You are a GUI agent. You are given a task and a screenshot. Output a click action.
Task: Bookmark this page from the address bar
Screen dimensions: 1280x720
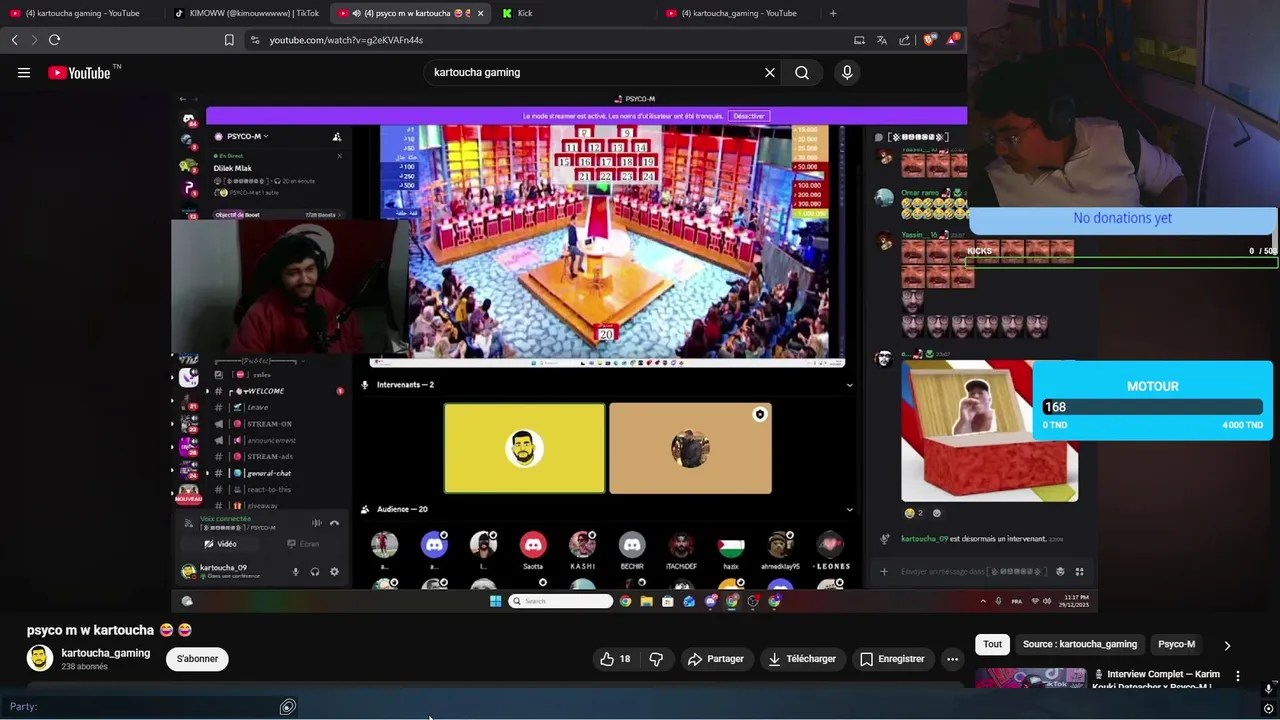click(x=229, y=40)
